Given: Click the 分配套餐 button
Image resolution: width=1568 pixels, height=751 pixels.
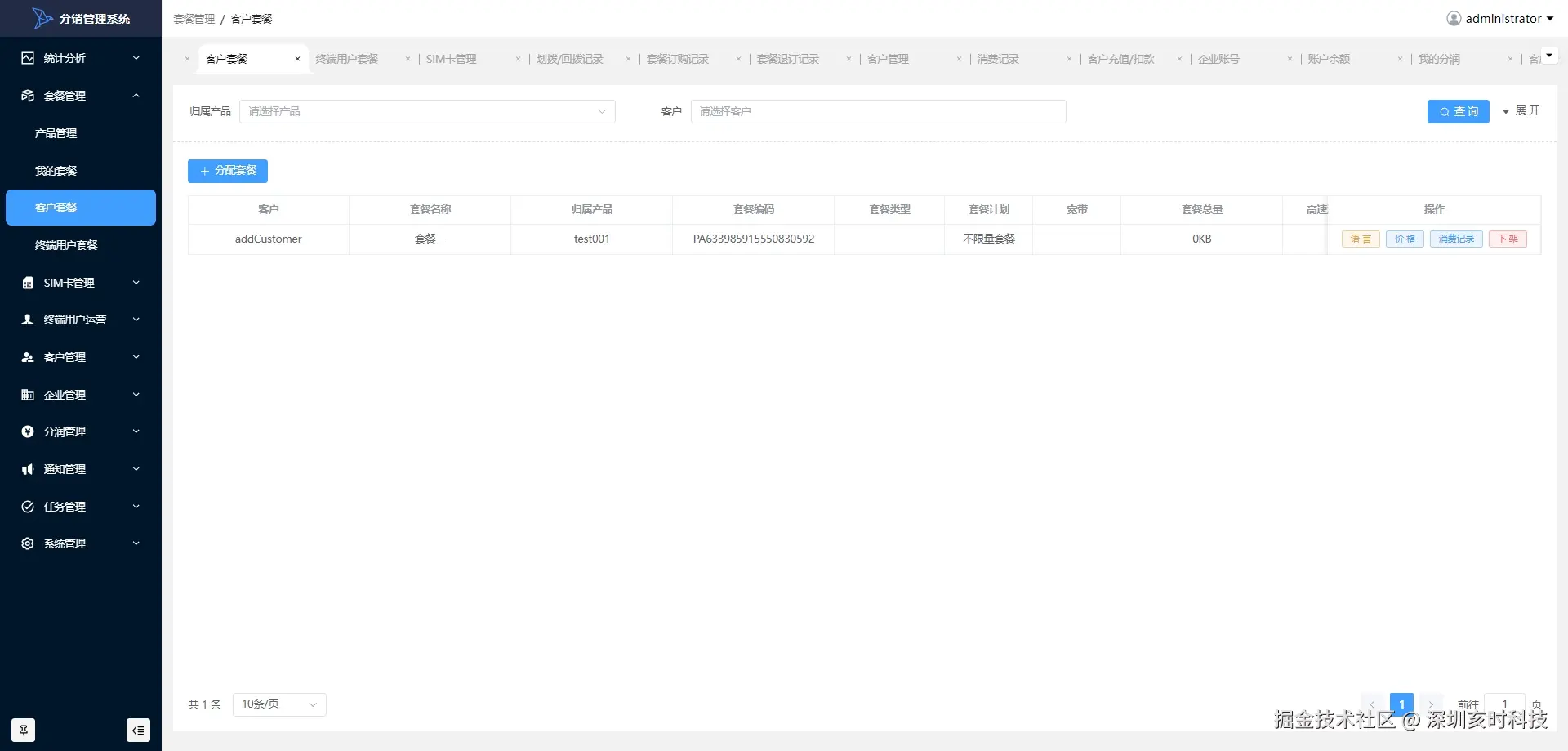Looking at the screenshot, I should pos(228,171).
